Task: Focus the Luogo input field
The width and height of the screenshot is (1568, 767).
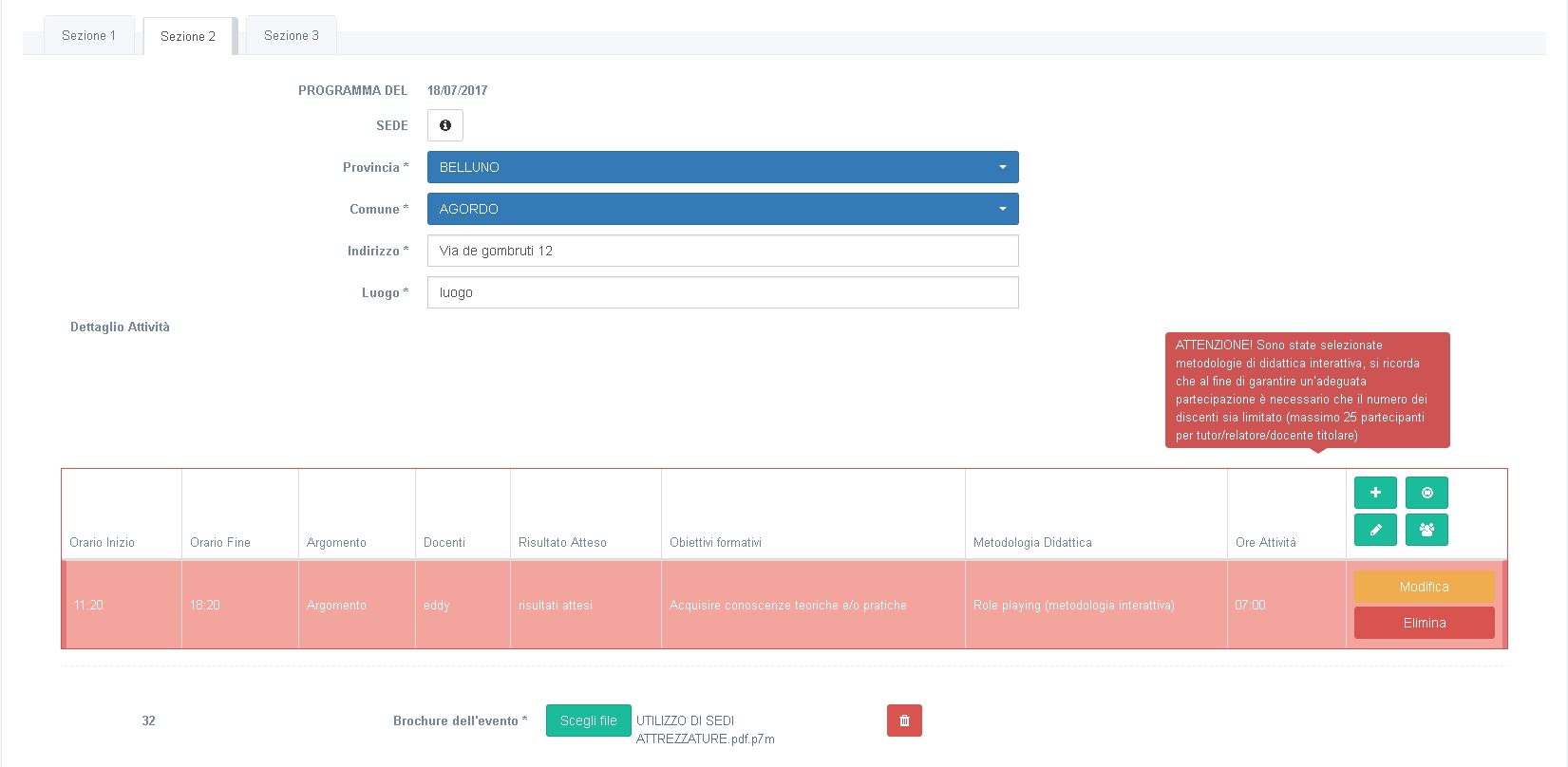Action: coord(722,292)
